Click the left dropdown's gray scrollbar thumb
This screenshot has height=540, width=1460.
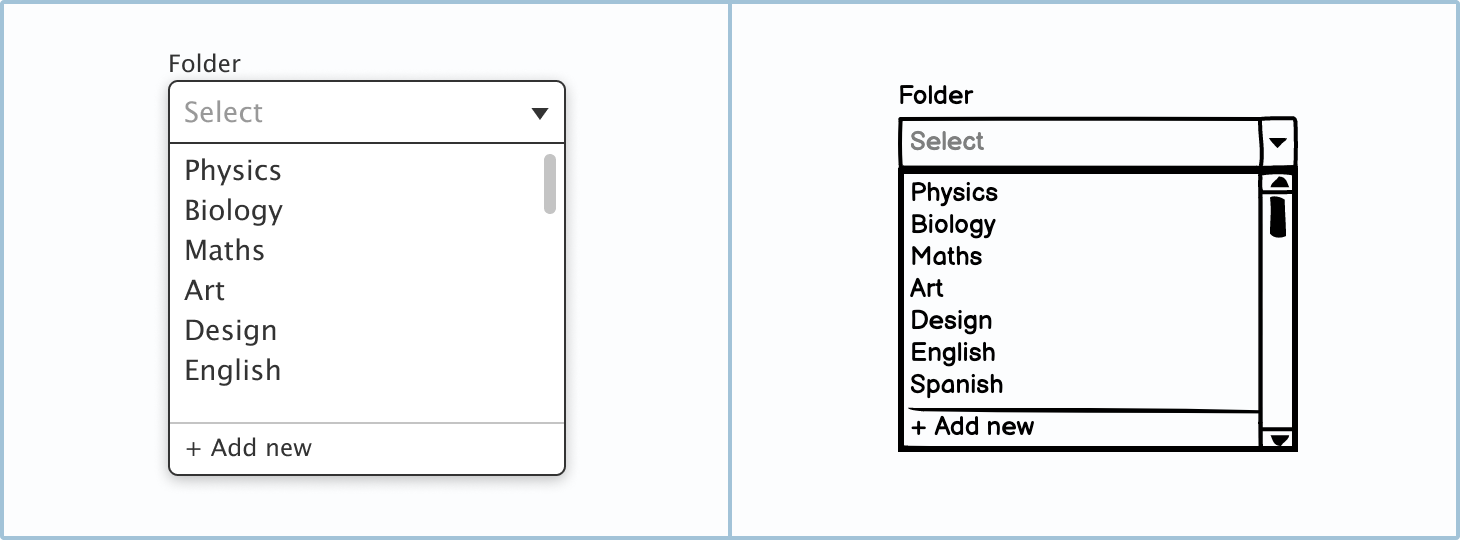tap(549, 183)
